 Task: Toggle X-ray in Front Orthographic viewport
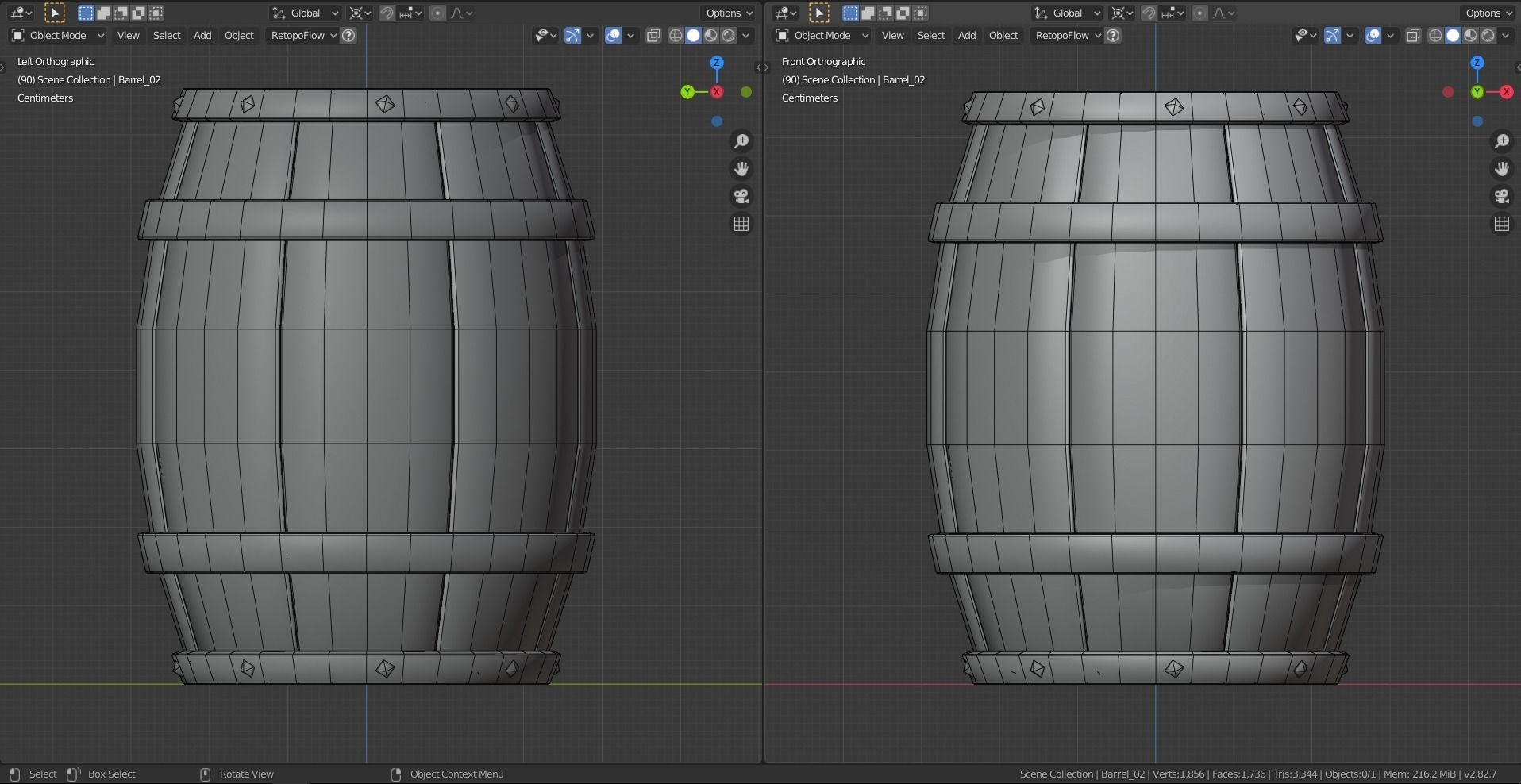tap(1413, 35)
